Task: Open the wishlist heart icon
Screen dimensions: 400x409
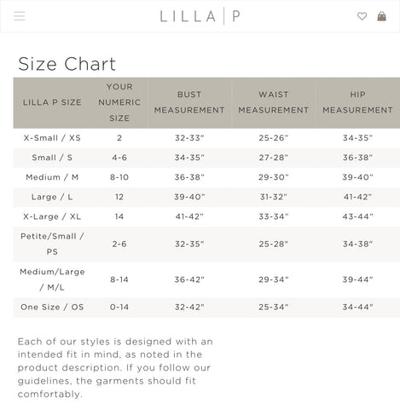Action: coord(362,16)
